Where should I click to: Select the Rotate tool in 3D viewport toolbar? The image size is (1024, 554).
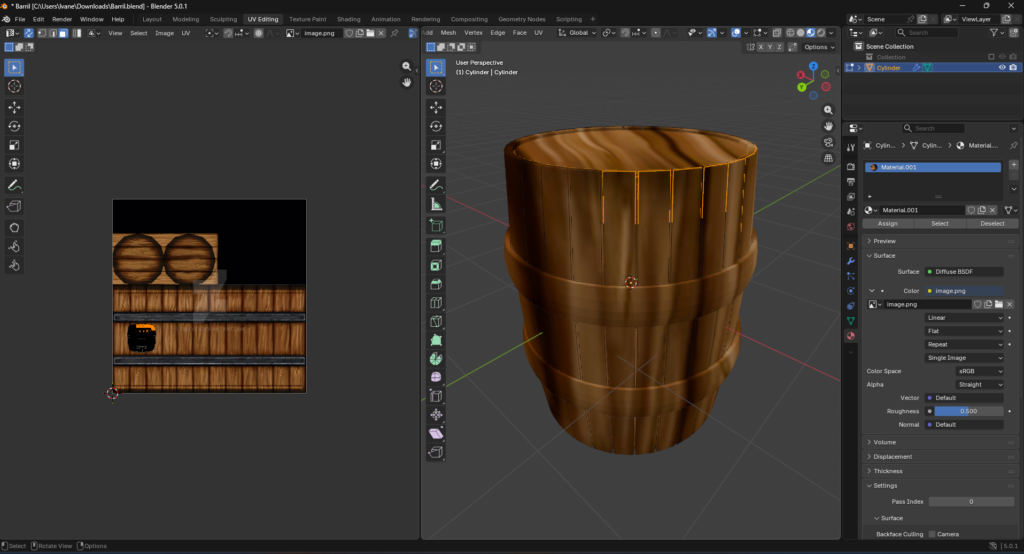[436, 125]
